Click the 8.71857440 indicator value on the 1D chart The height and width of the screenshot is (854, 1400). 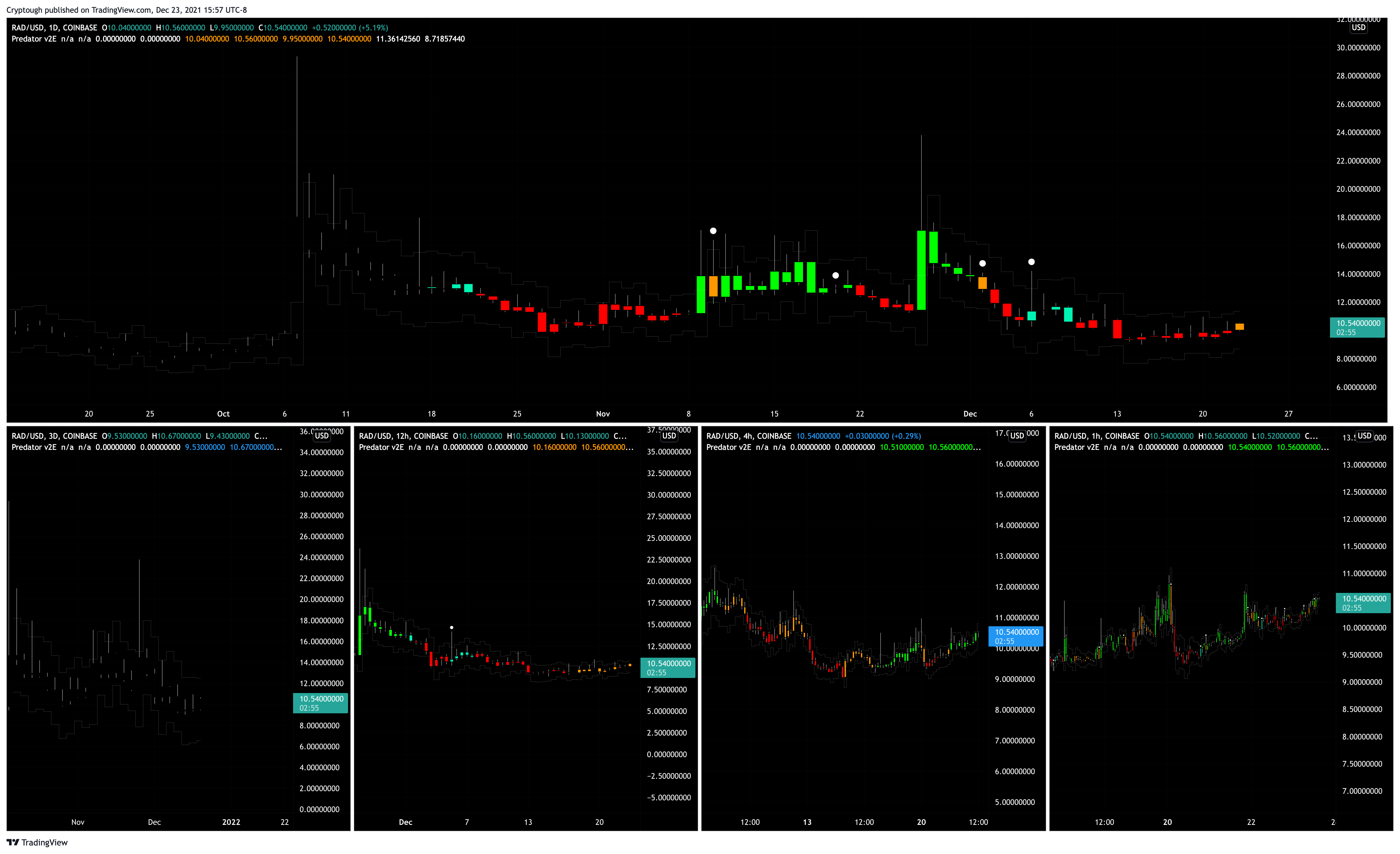point(445,39)
